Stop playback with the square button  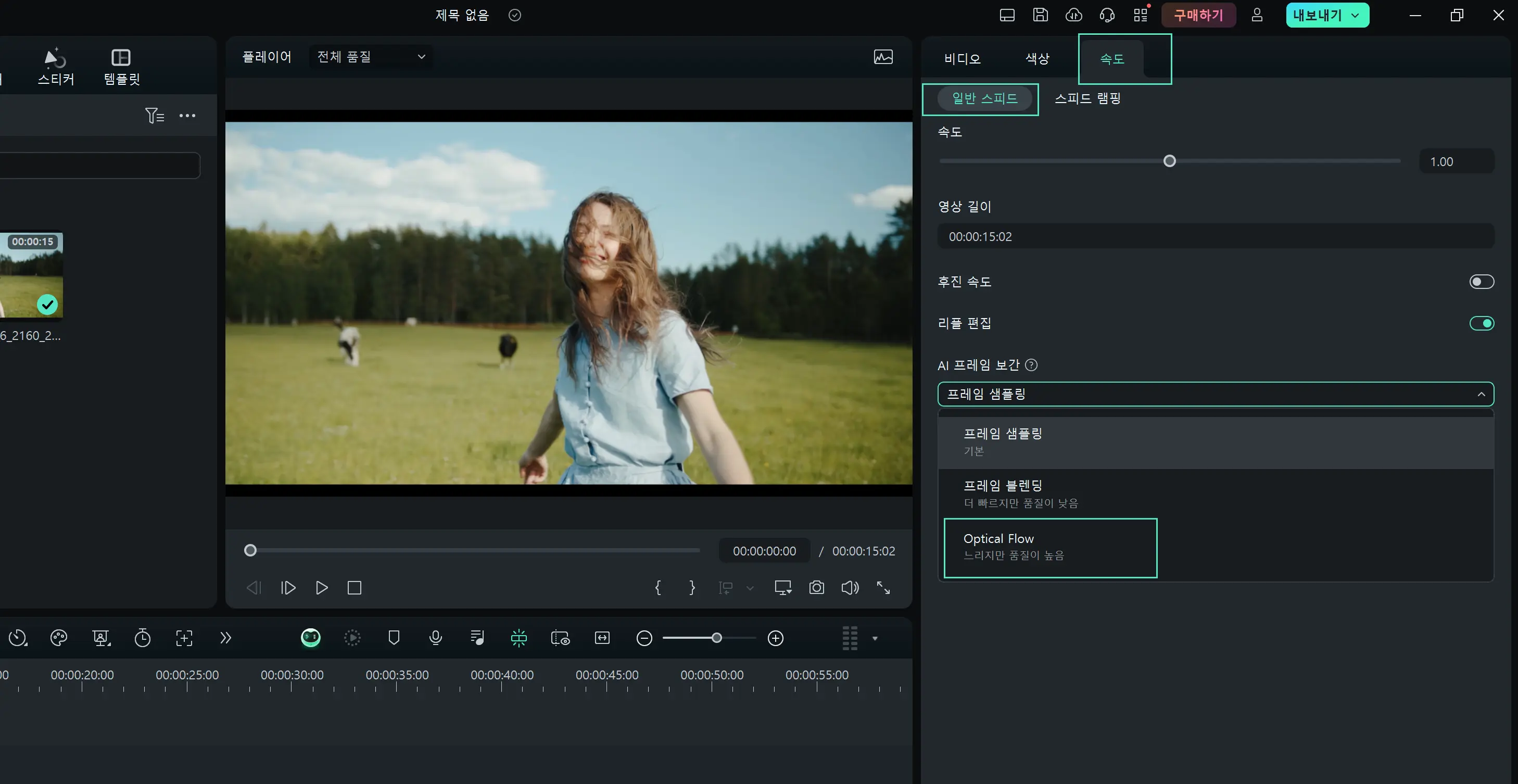[354, 588]
